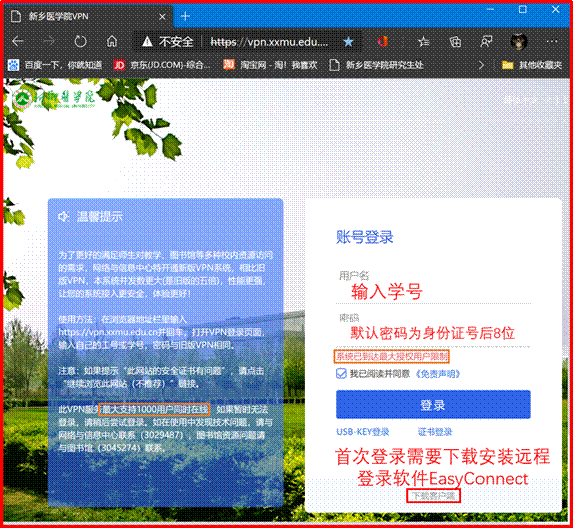Click the browser back arrow
This screenshot has height=528, width=573.
pos(18,42)
